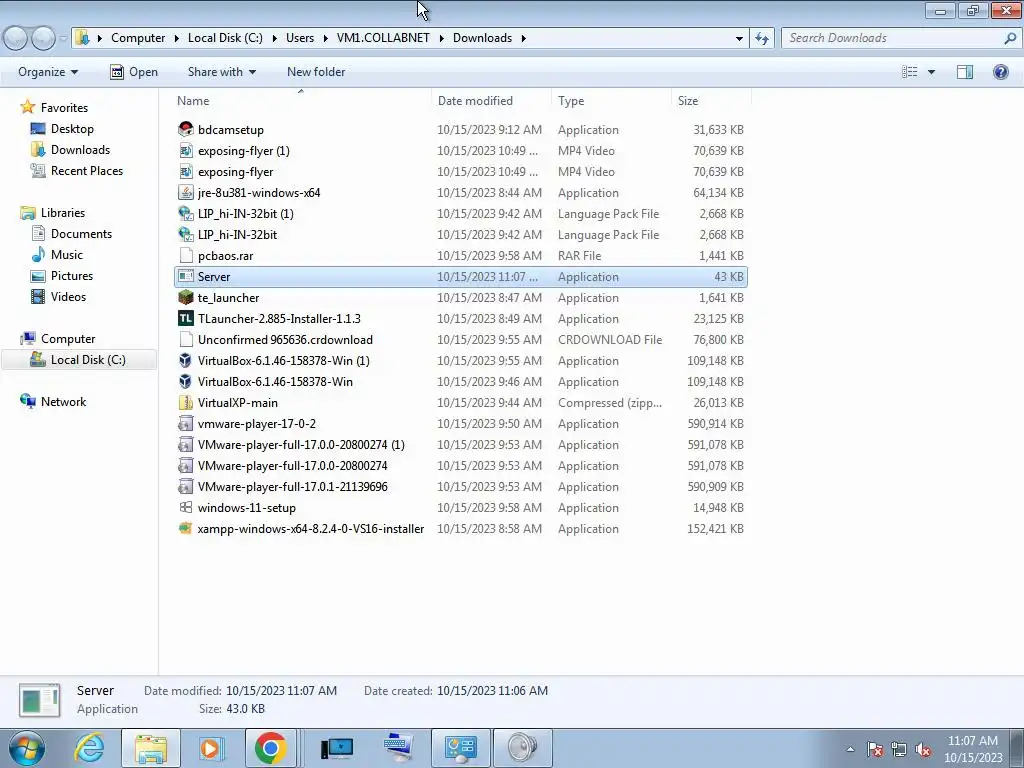Go to Local Disk (C:) breadcrumb segment
This screenshot has width=1024, height=768.
225,38
